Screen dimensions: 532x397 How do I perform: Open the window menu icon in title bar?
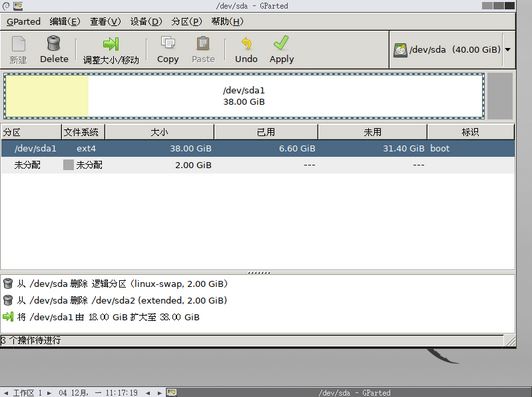point(6,5)
